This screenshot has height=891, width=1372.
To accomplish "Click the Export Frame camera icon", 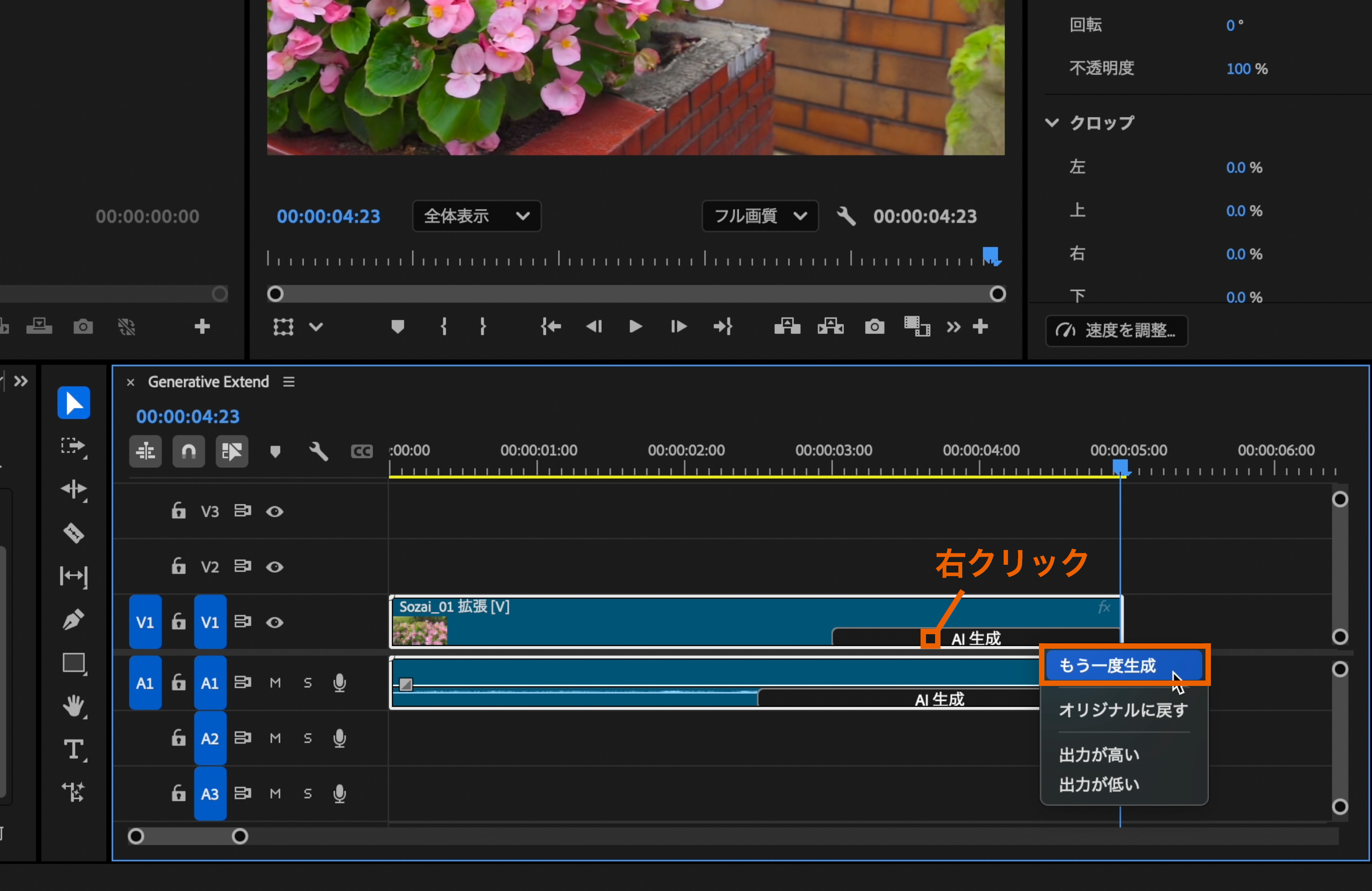I will [x=874, y=327].
